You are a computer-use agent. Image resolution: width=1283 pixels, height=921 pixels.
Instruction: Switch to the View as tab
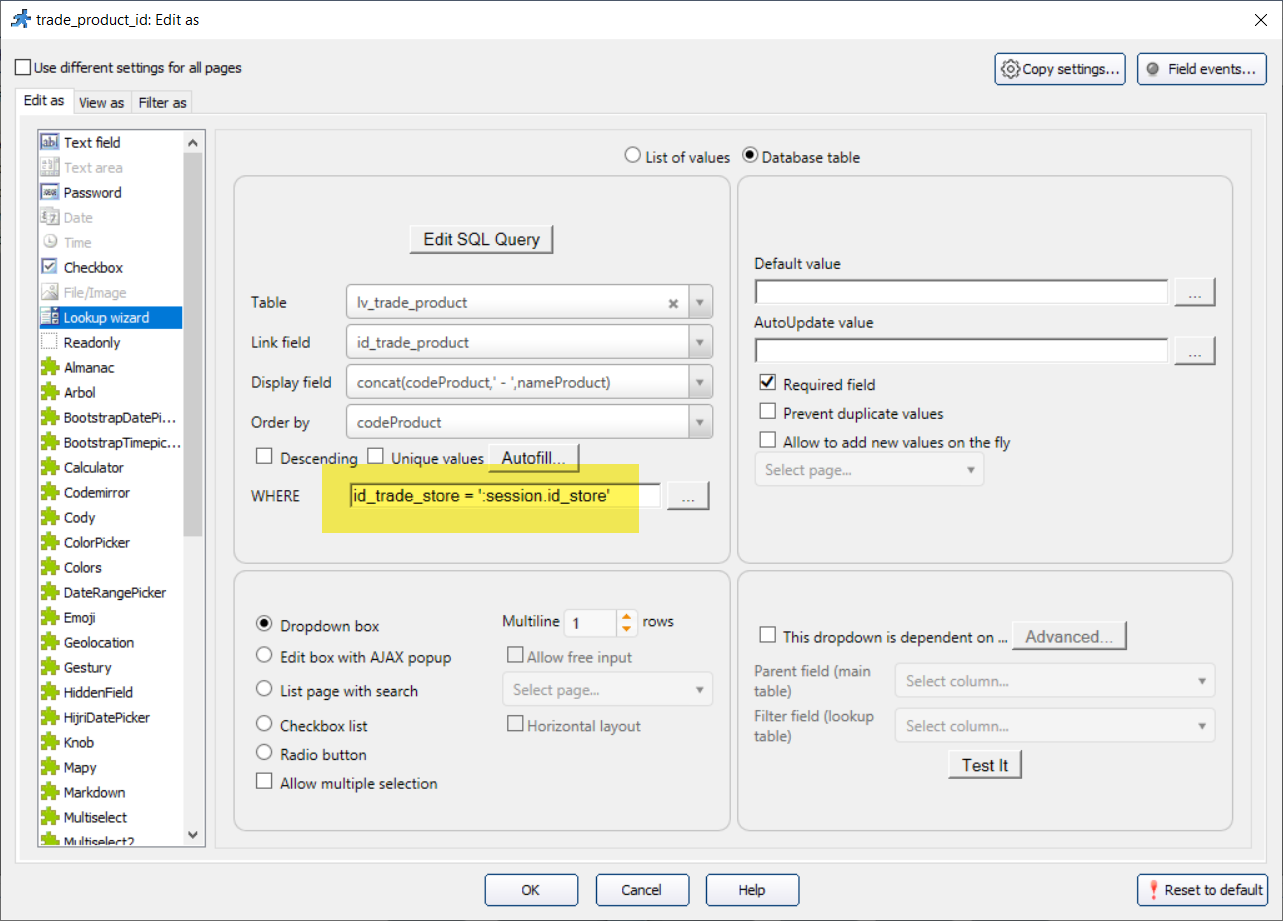[x=102, y=102]
